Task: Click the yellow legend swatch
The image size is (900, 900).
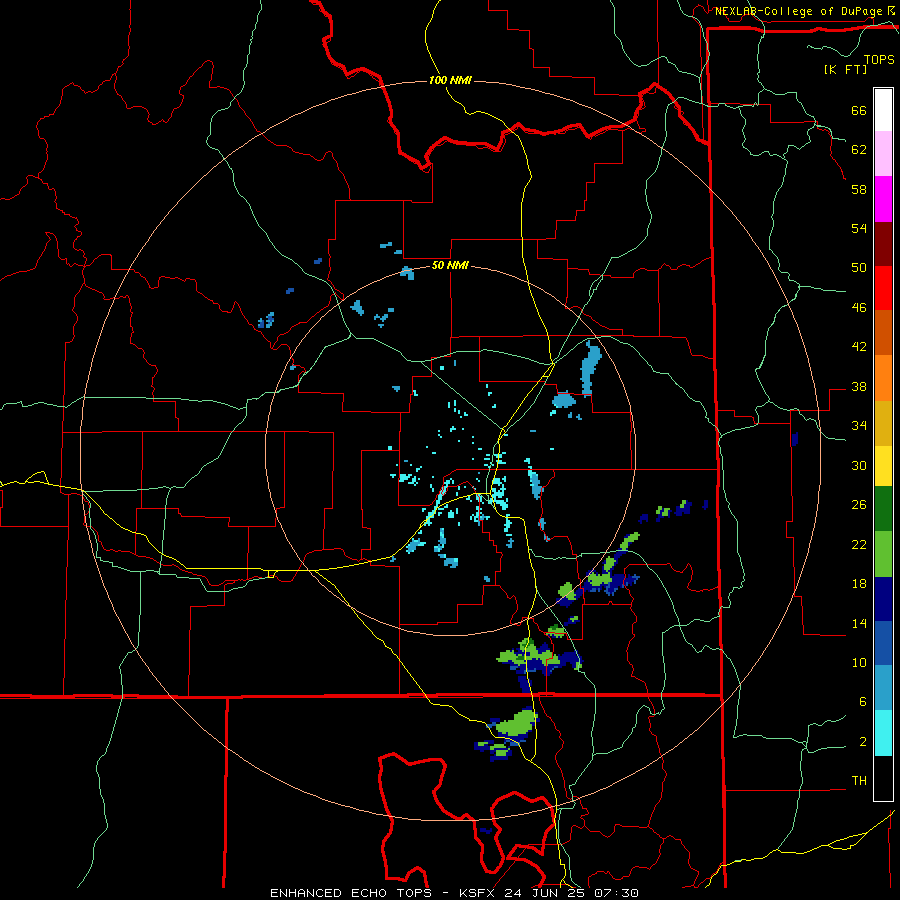Action: coord(883,466)
